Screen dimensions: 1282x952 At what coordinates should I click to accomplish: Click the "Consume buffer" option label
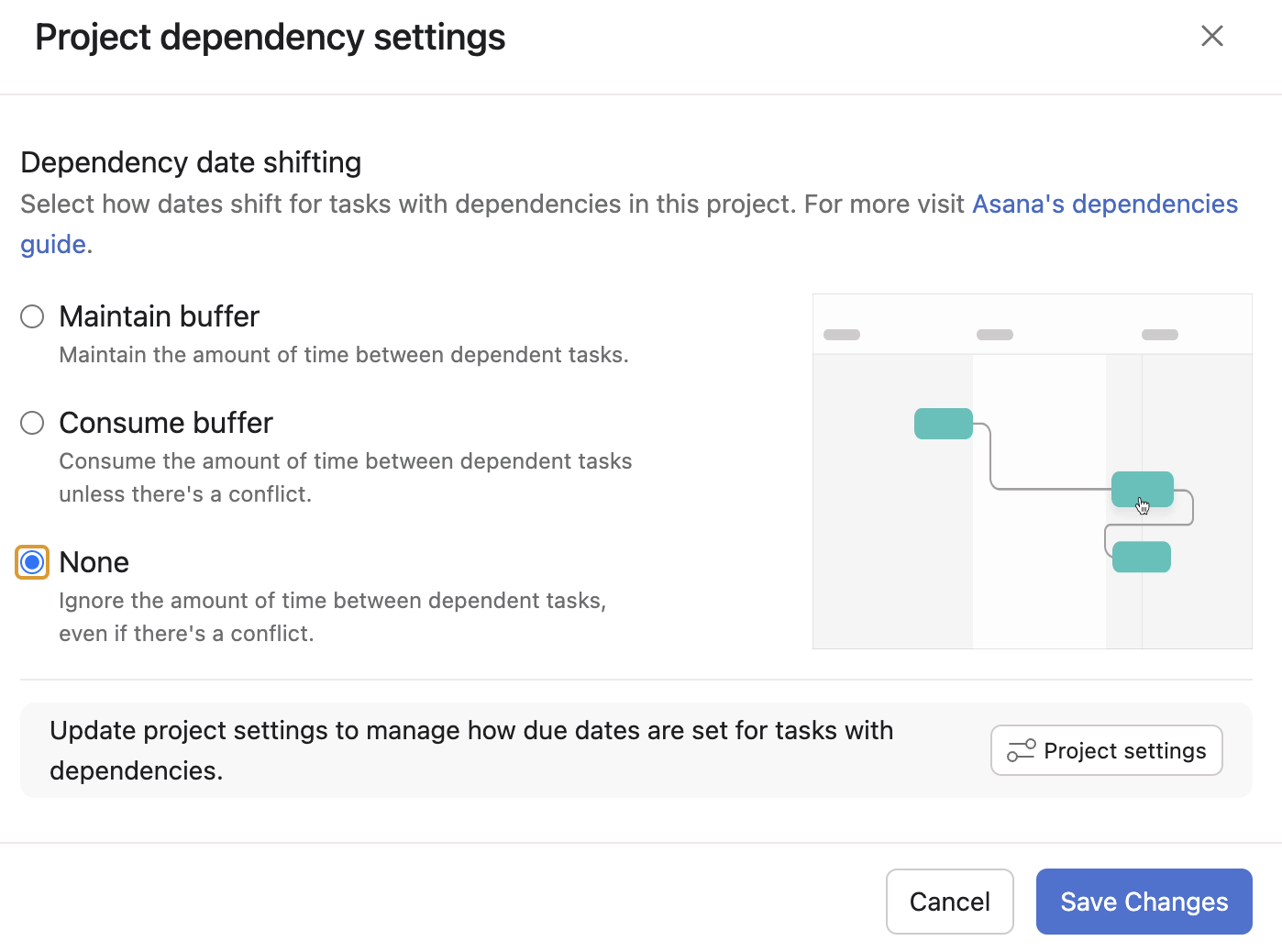(x=166, y=423)
